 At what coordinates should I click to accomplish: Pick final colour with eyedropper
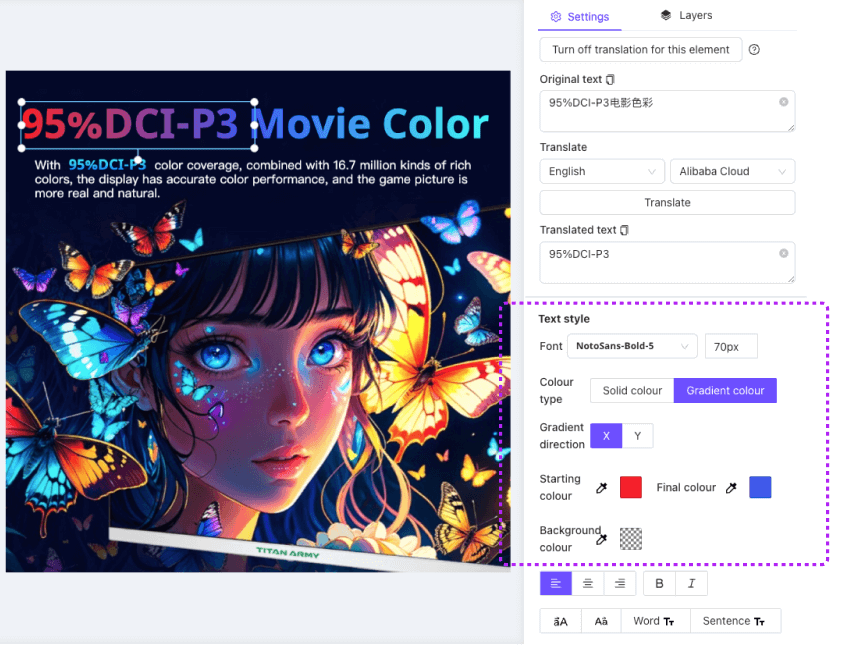point(731,488)
